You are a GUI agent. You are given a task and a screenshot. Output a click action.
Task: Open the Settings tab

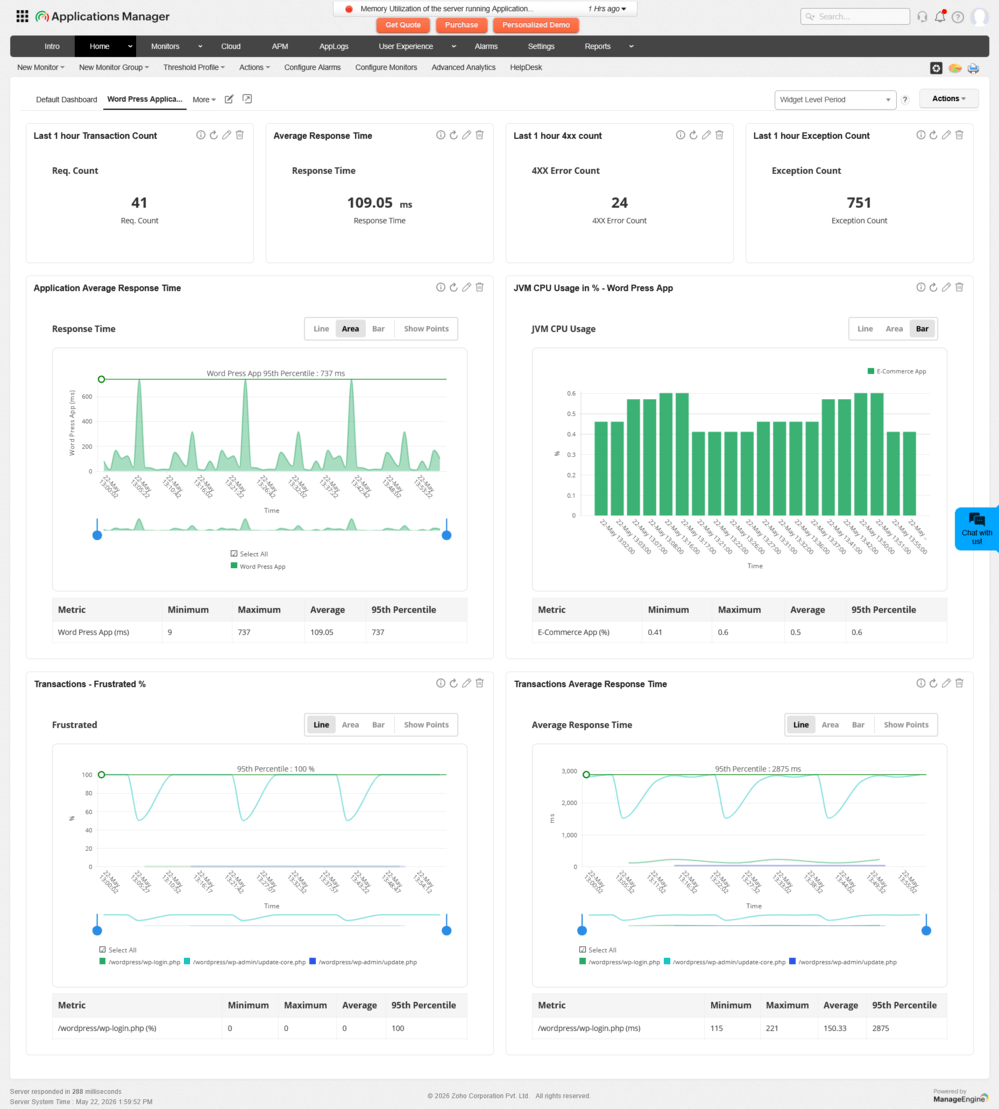[541, 47]
